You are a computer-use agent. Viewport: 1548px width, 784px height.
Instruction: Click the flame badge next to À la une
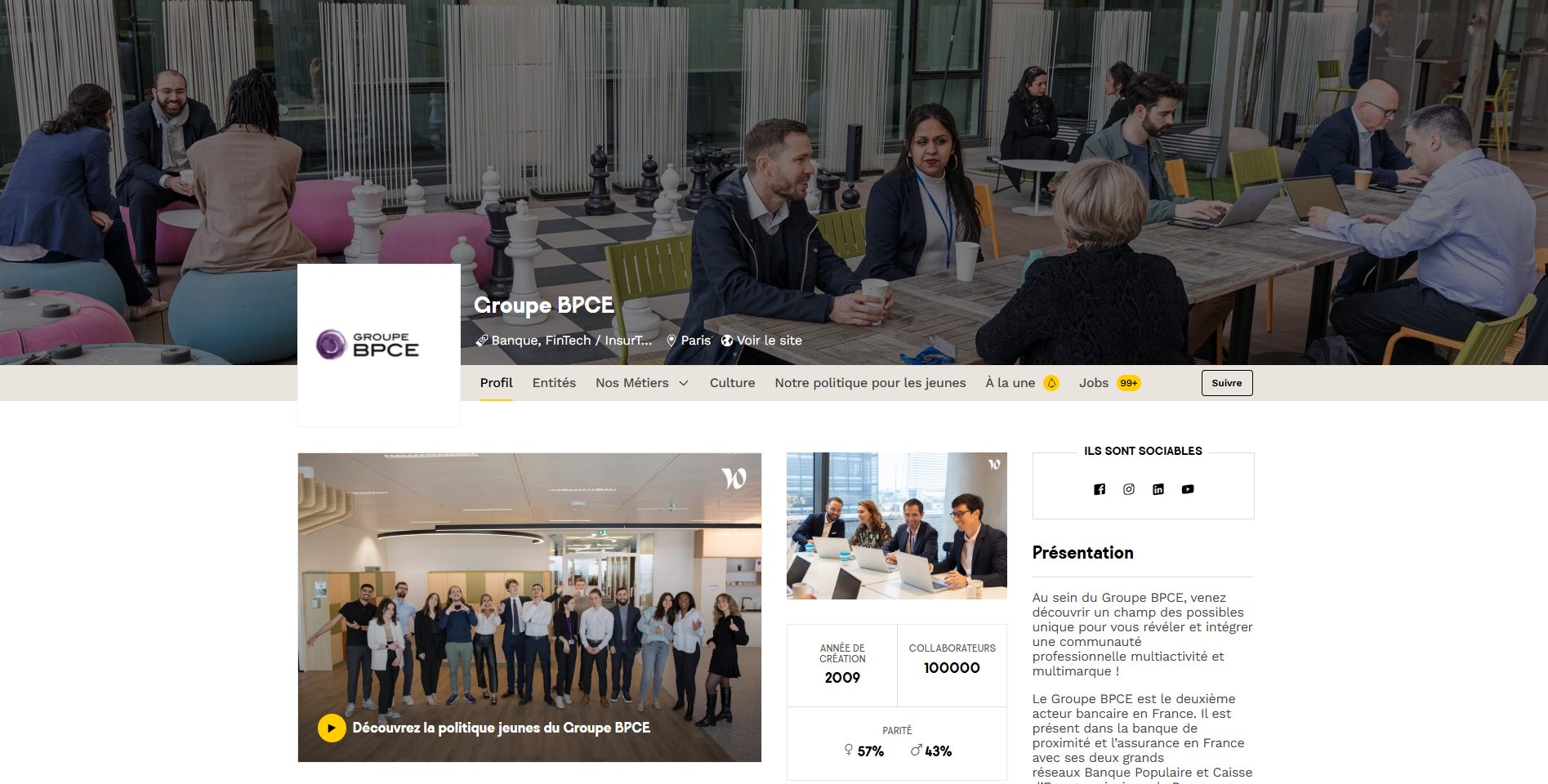(1051, 383)
